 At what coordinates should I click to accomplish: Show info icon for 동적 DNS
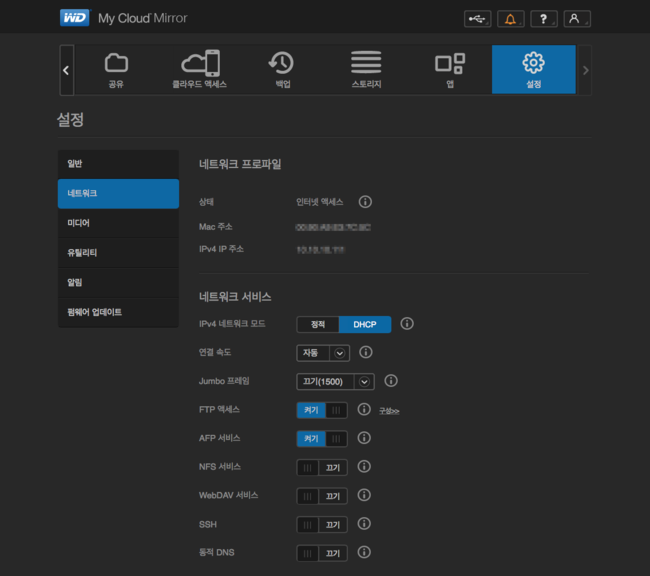[364, 552]
